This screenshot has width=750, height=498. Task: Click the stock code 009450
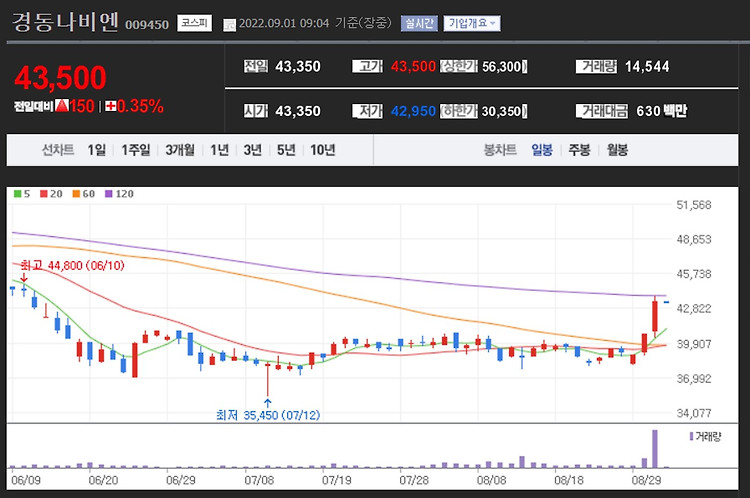[x=147, y=25]
